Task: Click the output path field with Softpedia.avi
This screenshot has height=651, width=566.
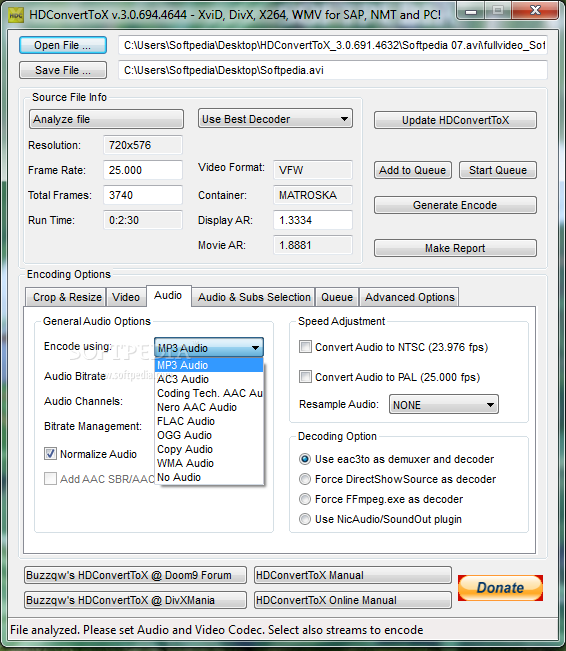Action: 333,70
